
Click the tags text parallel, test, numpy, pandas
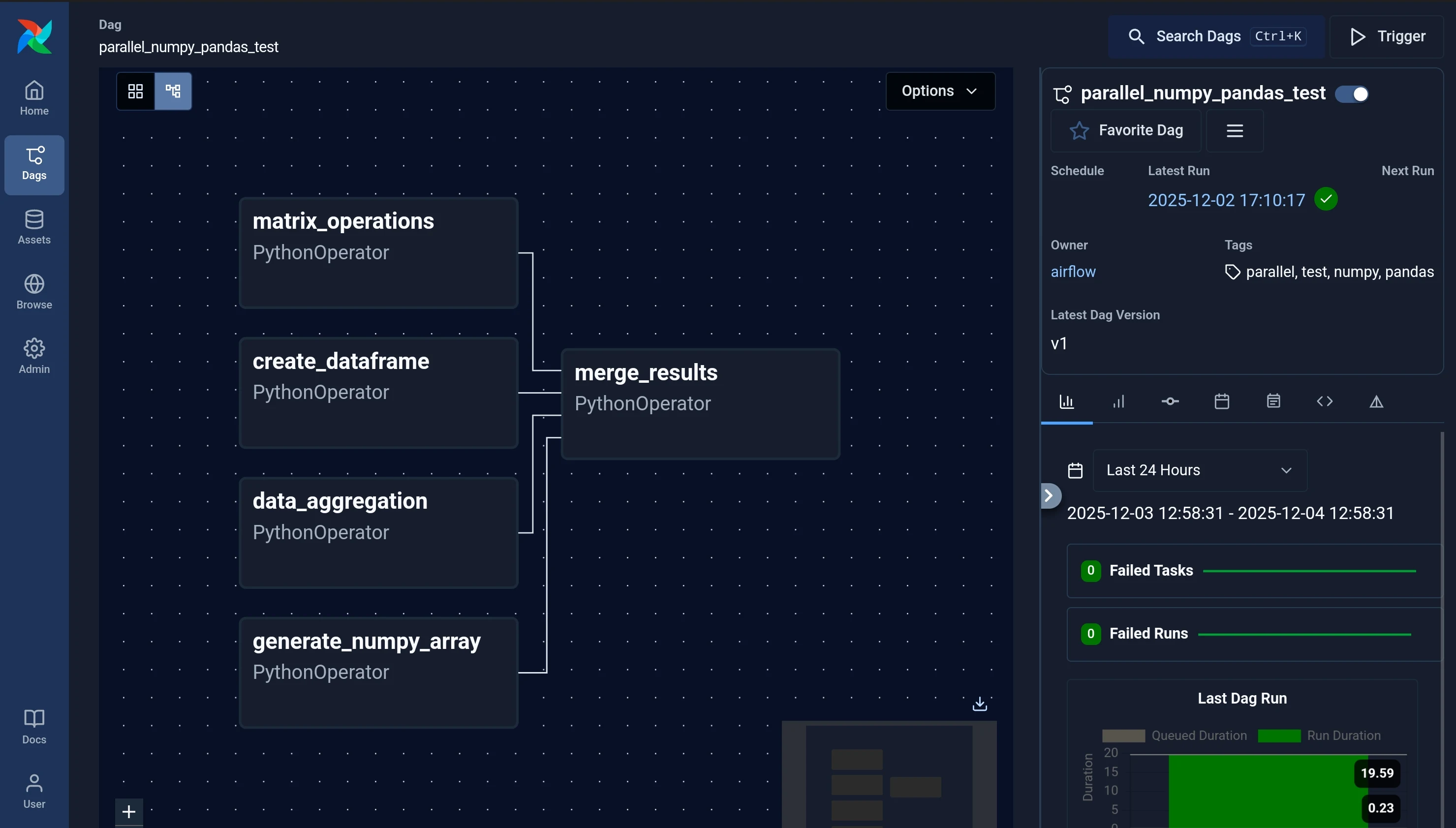coord(1339,272)
